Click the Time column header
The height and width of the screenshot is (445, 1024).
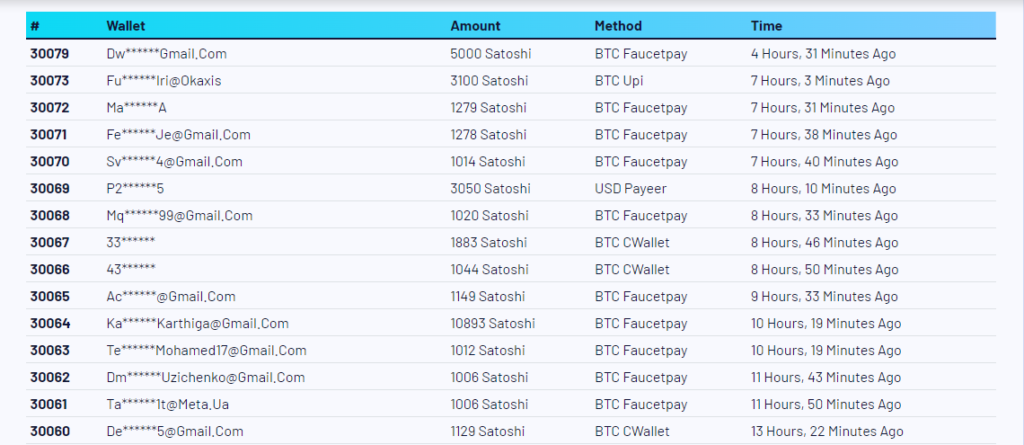coord(766,26)
